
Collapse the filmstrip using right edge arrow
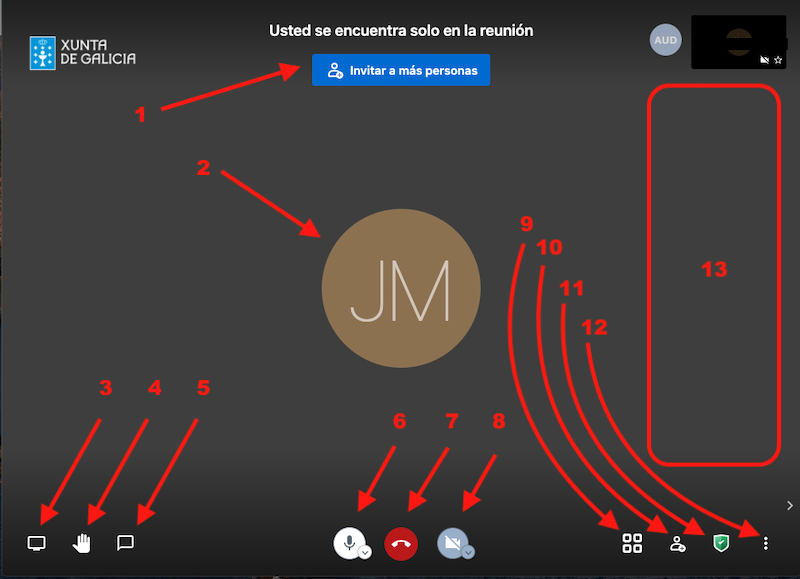(789, 506)
